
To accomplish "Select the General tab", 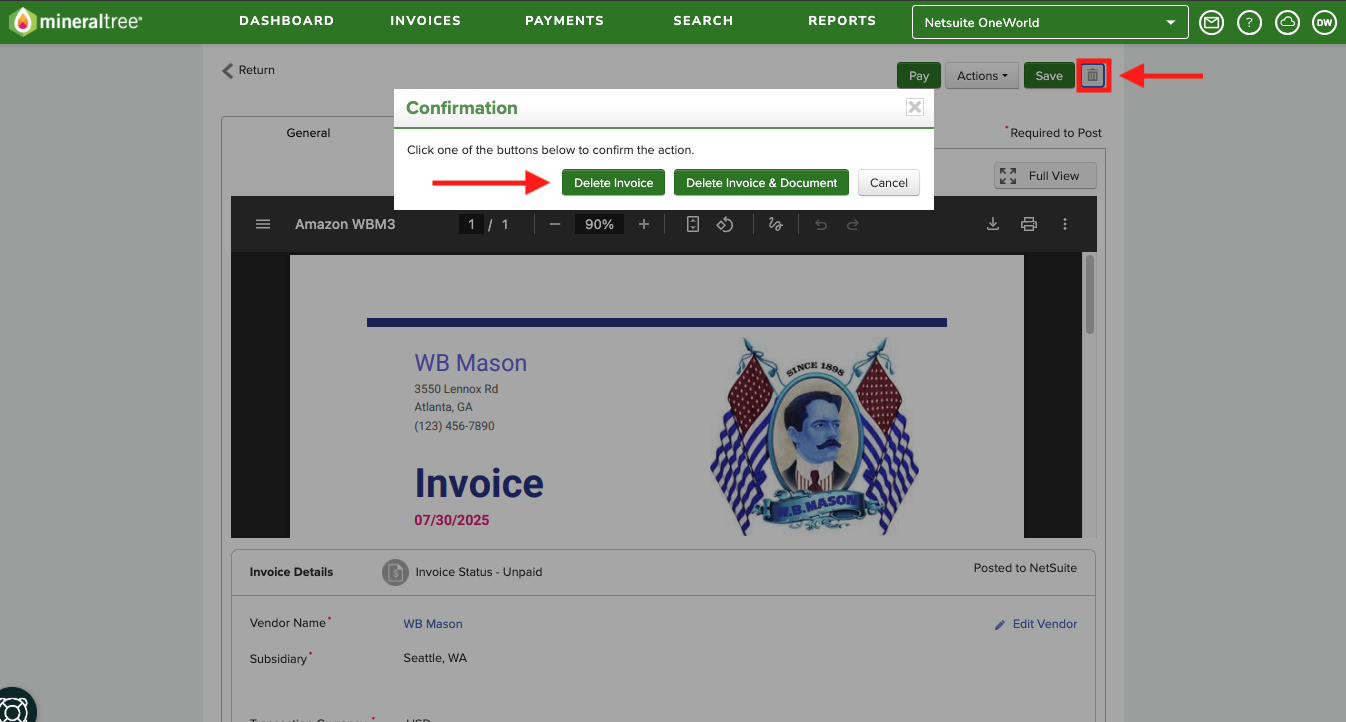I will coord(308,132).
